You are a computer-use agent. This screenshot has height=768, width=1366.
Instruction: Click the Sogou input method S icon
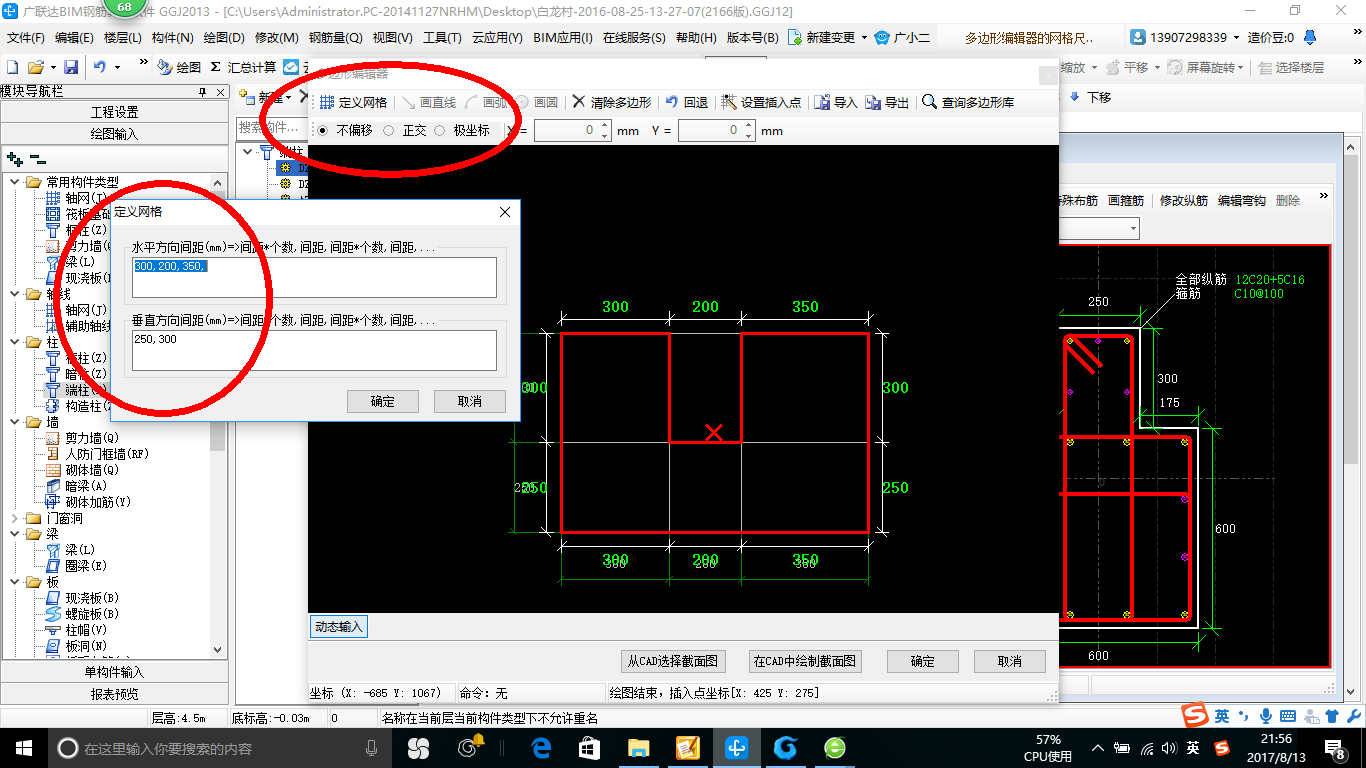click(1194, 715)
